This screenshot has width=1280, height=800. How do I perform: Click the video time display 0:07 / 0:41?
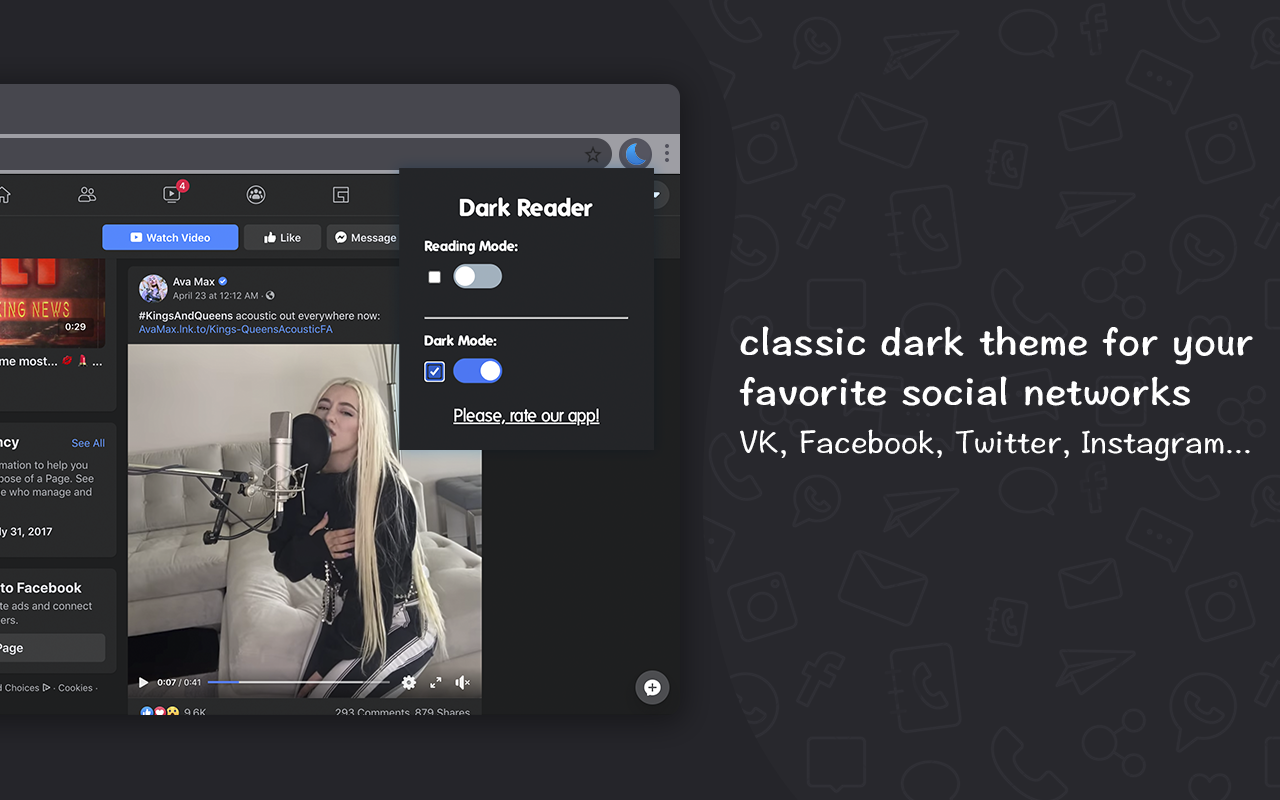point(179,683)
